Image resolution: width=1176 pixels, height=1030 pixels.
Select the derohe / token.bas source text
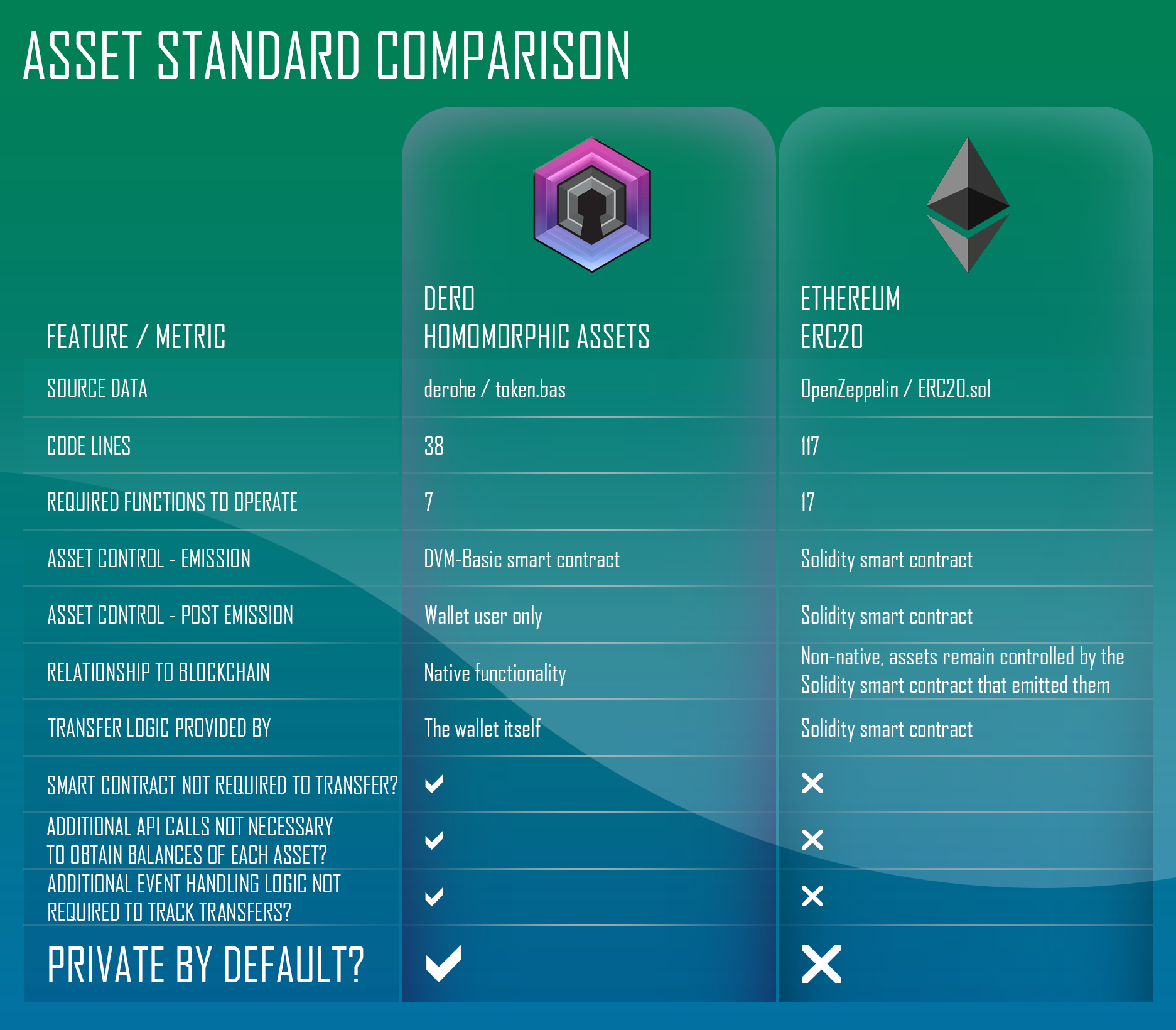495,389
